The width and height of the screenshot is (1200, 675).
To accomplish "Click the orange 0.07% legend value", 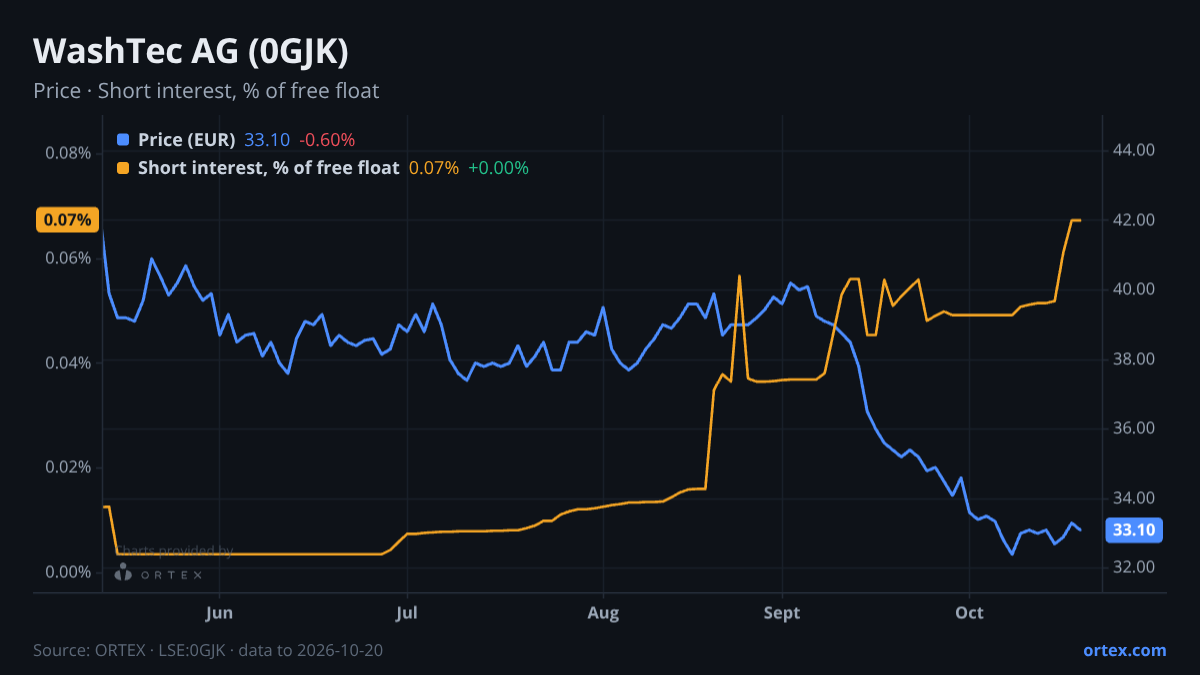I will 434,168.
